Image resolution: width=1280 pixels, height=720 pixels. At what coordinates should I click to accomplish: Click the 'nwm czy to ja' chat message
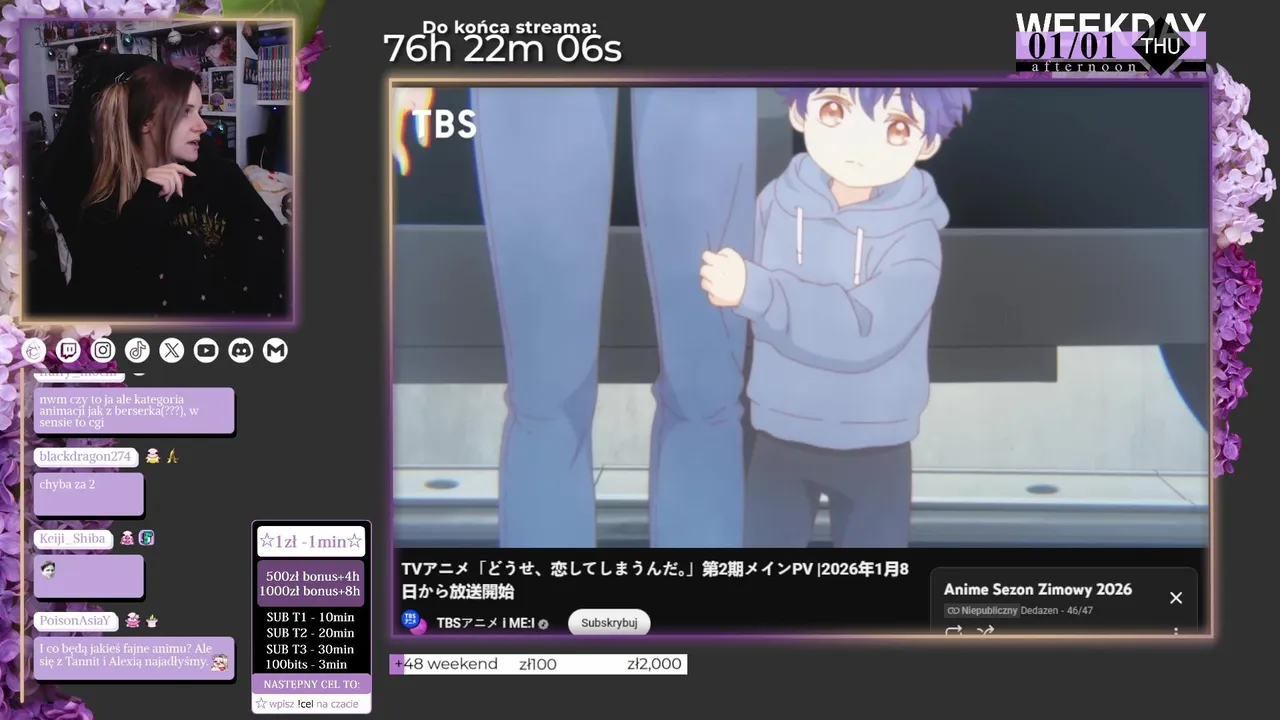point(134,411)
